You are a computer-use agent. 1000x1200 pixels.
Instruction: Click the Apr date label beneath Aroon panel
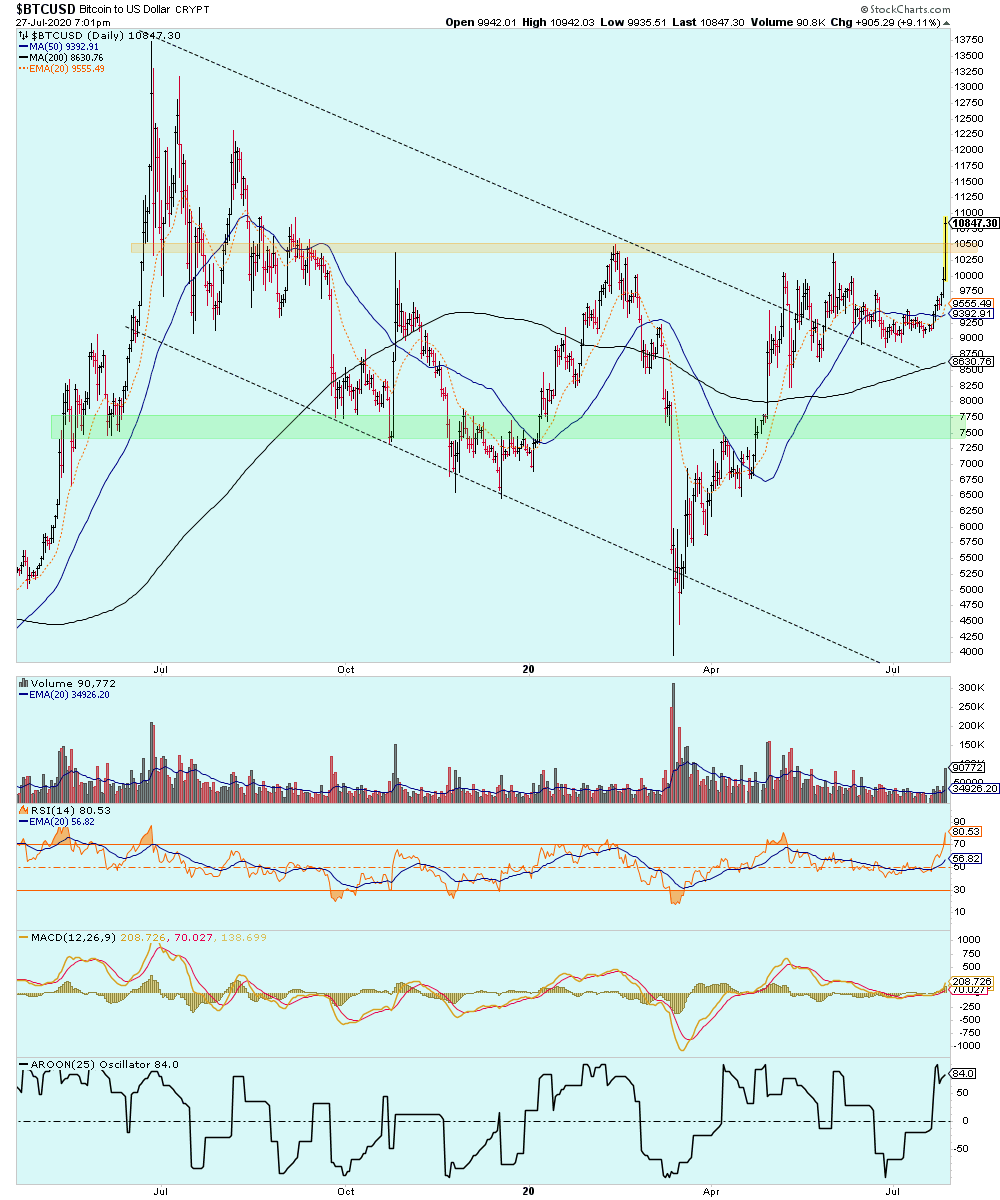[711, 1192]
